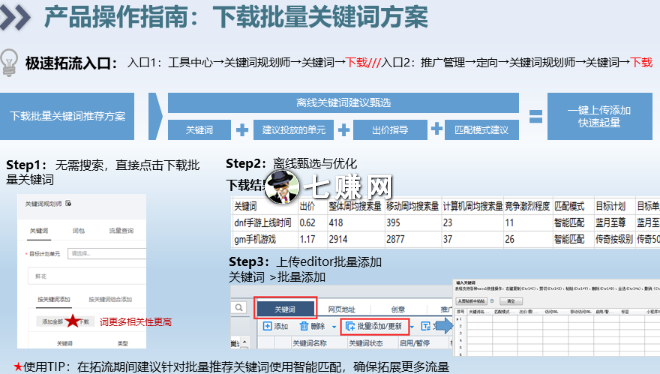Open the dropdown arrow next to 删除

point(334,327)
